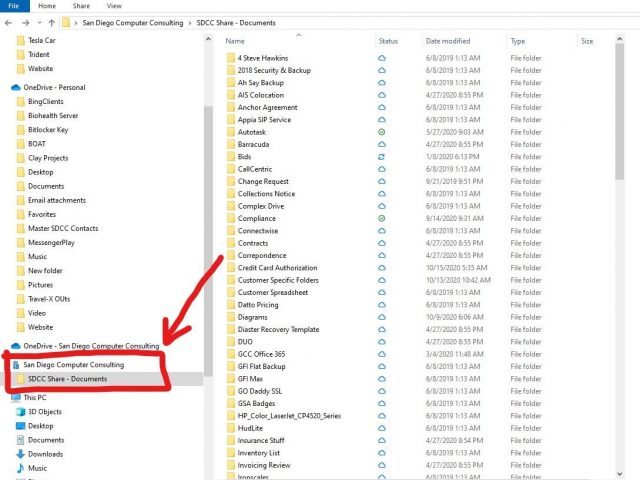This screenshot has height=480, width=640.
Task: Switch to the Home ribbon tab
Action: 47,6
